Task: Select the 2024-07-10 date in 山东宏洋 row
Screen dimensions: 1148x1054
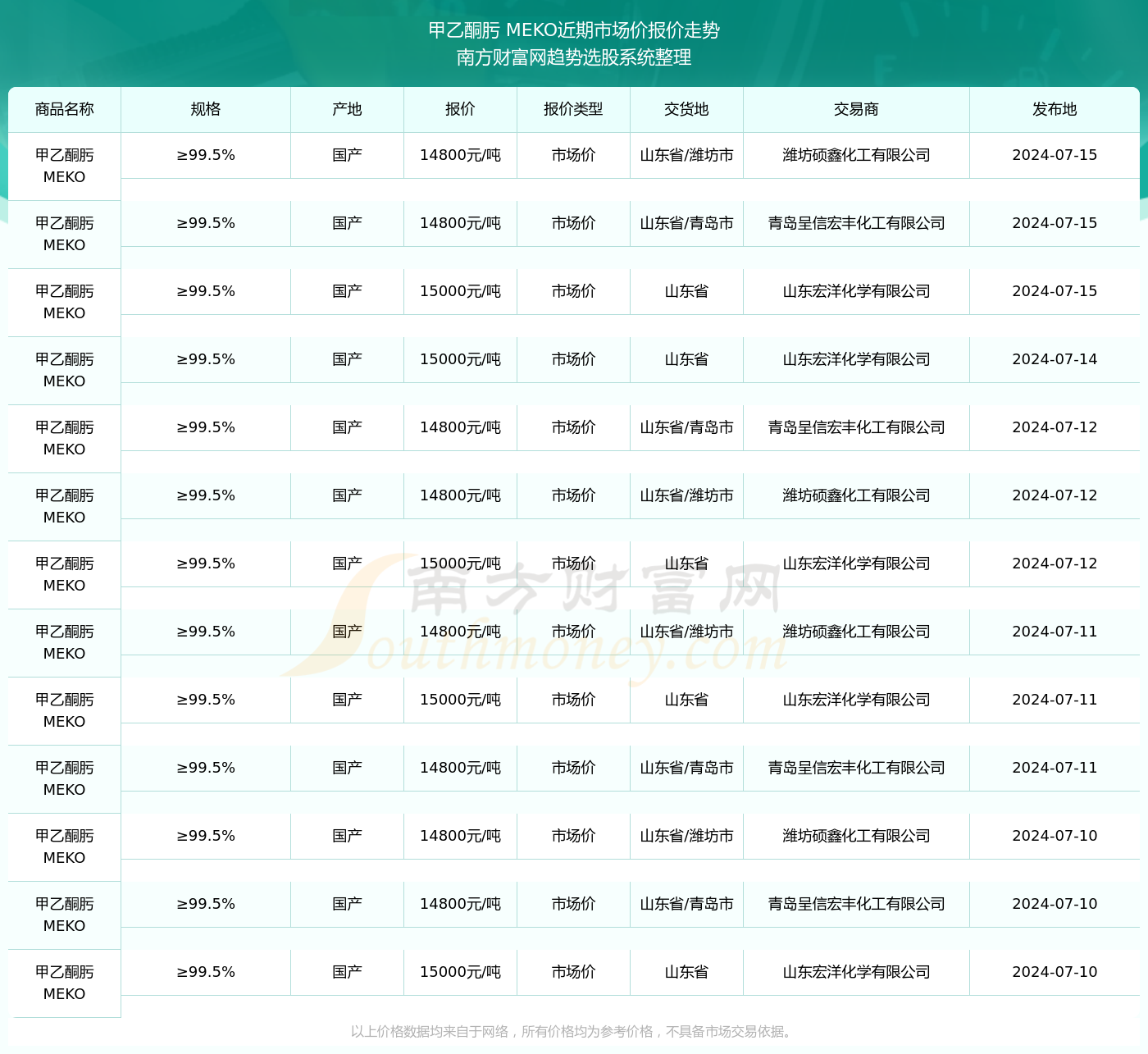Action: (1055, 972)
